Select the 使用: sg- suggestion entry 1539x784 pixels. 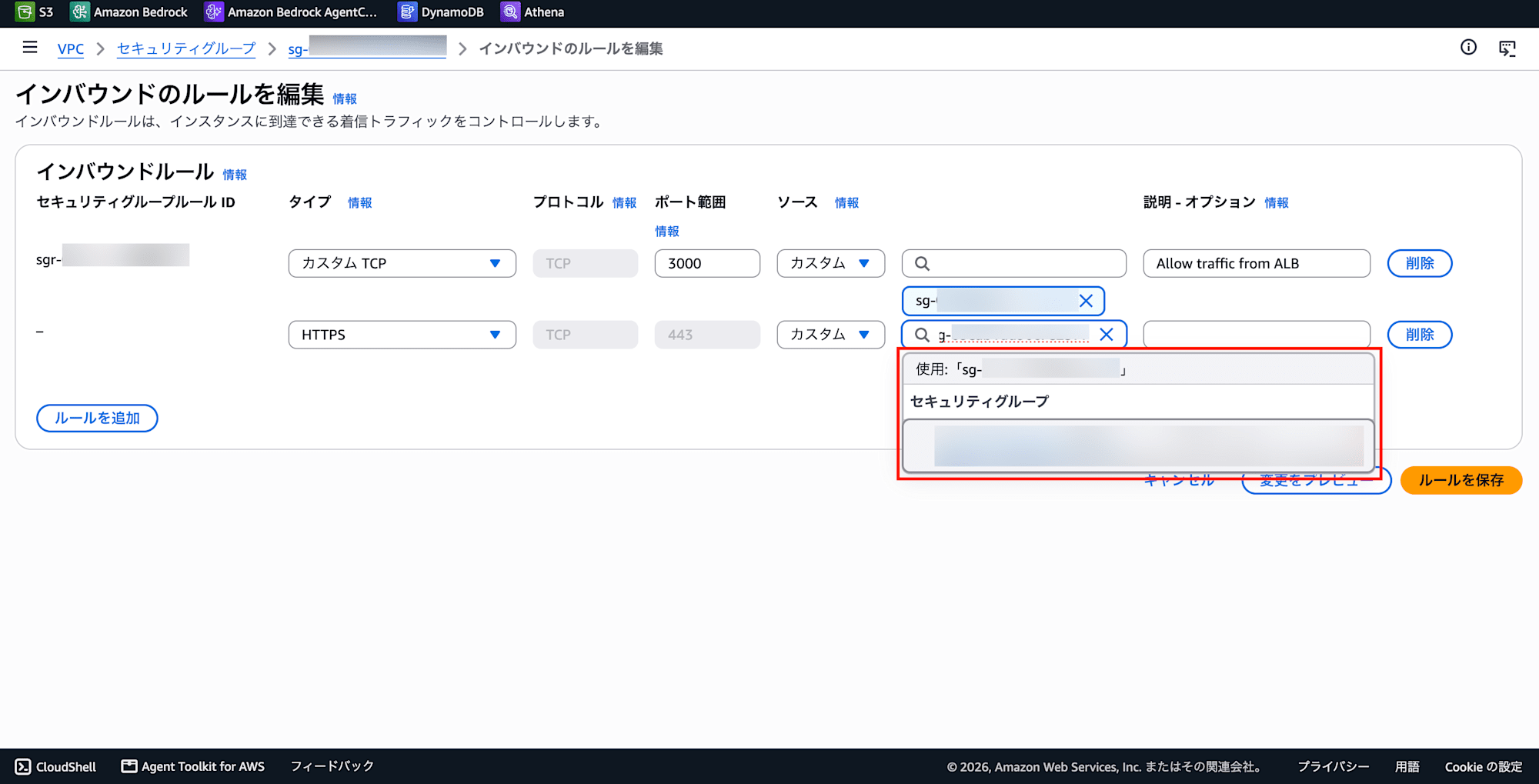1138,369
